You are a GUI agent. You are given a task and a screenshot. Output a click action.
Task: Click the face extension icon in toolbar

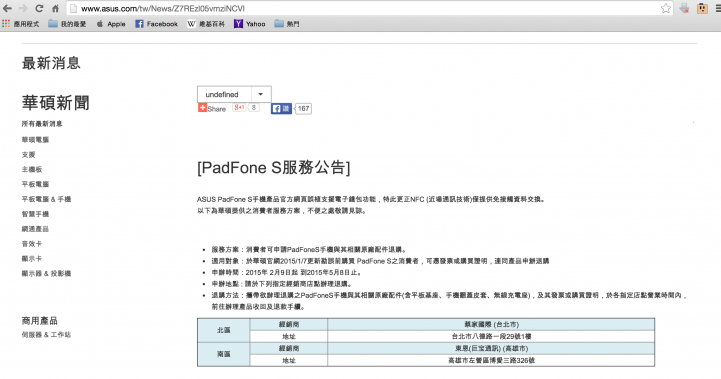[702, 8]
